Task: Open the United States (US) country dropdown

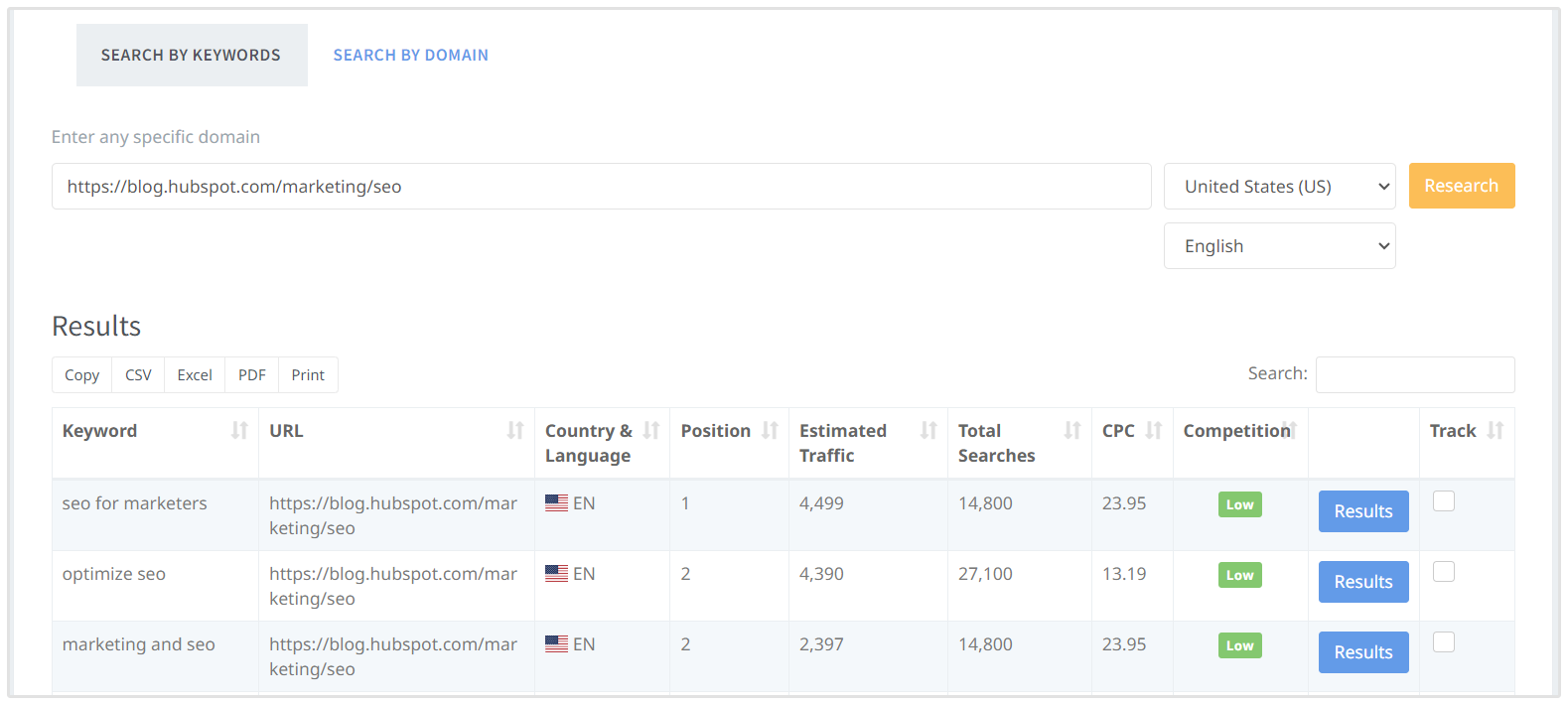Action: 1279,187
